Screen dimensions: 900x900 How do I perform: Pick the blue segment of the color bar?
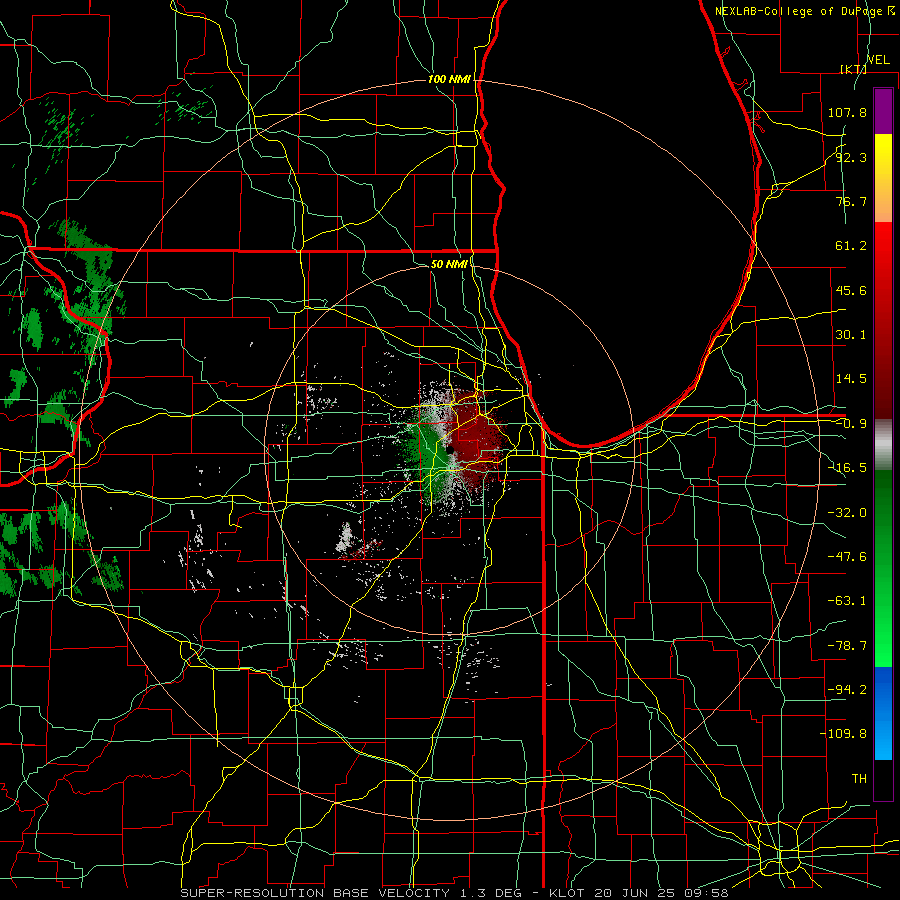click(883, 713)
